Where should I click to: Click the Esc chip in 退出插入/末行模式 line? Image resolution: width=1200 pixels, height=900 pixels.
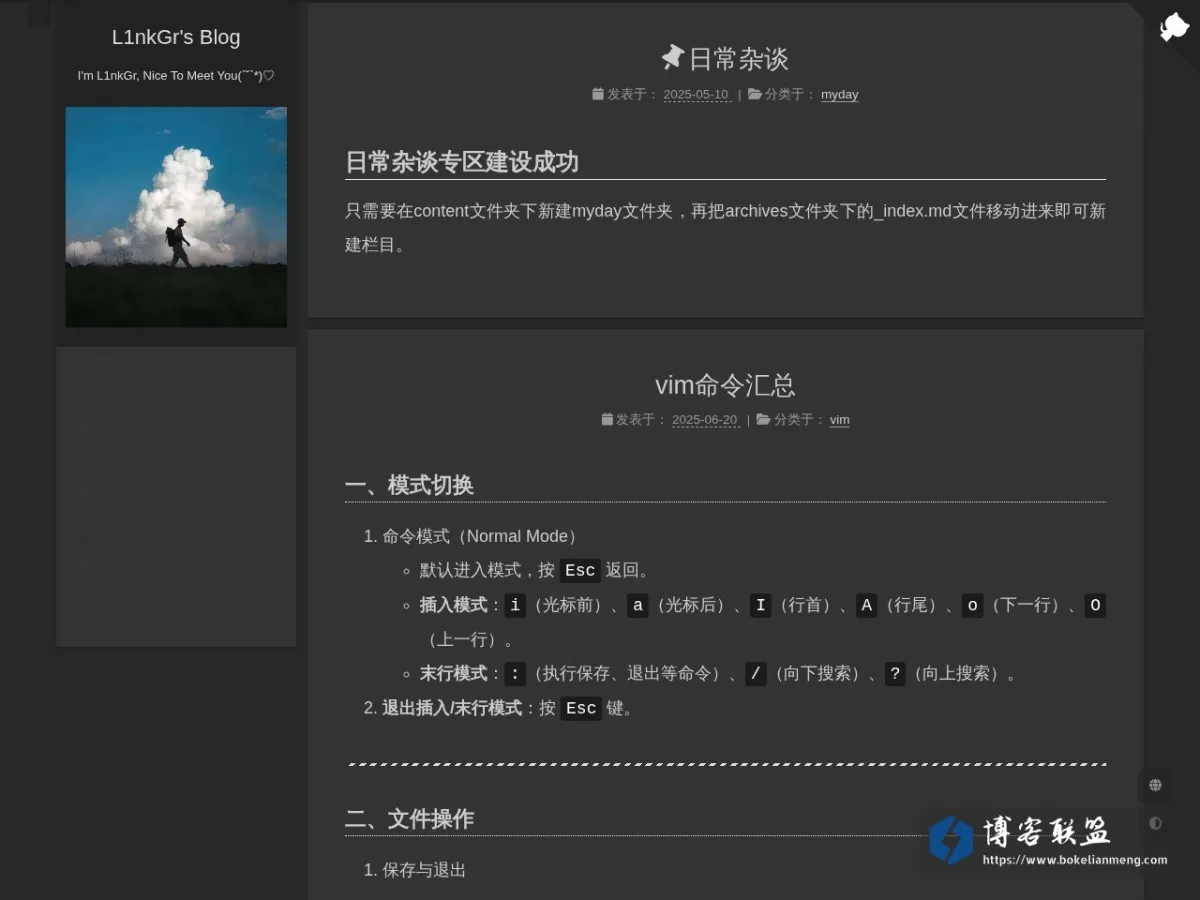(581, 708)
